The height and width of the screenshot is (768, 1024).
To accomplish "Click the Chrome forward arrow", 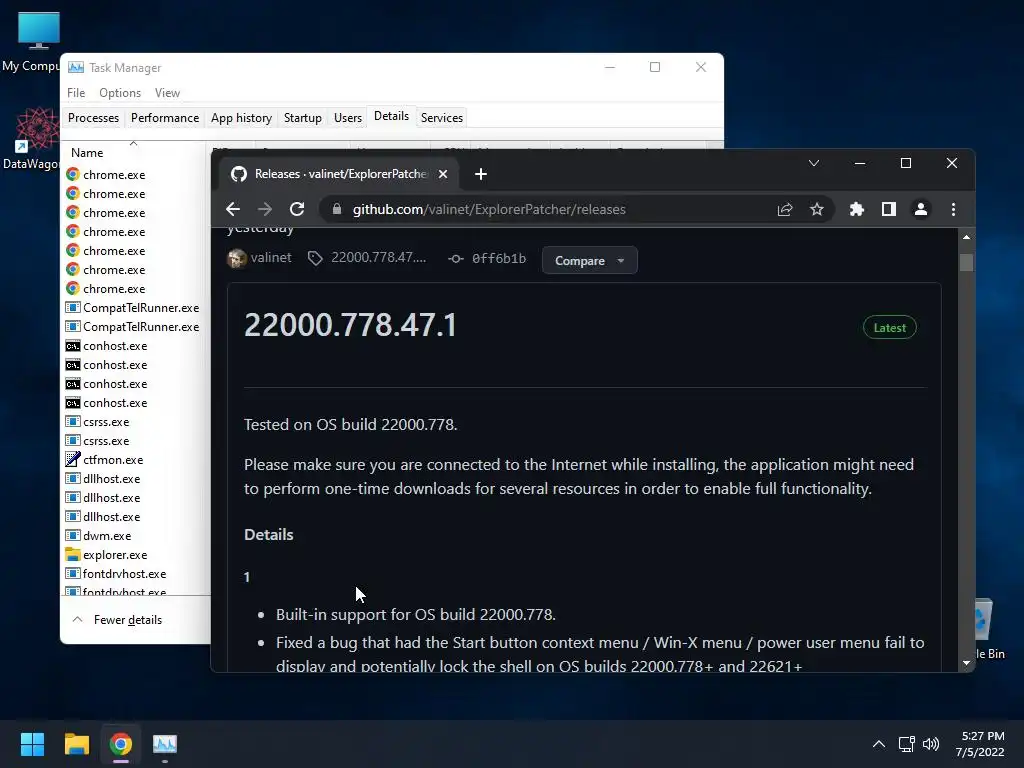I will click(x=264, y=209).
